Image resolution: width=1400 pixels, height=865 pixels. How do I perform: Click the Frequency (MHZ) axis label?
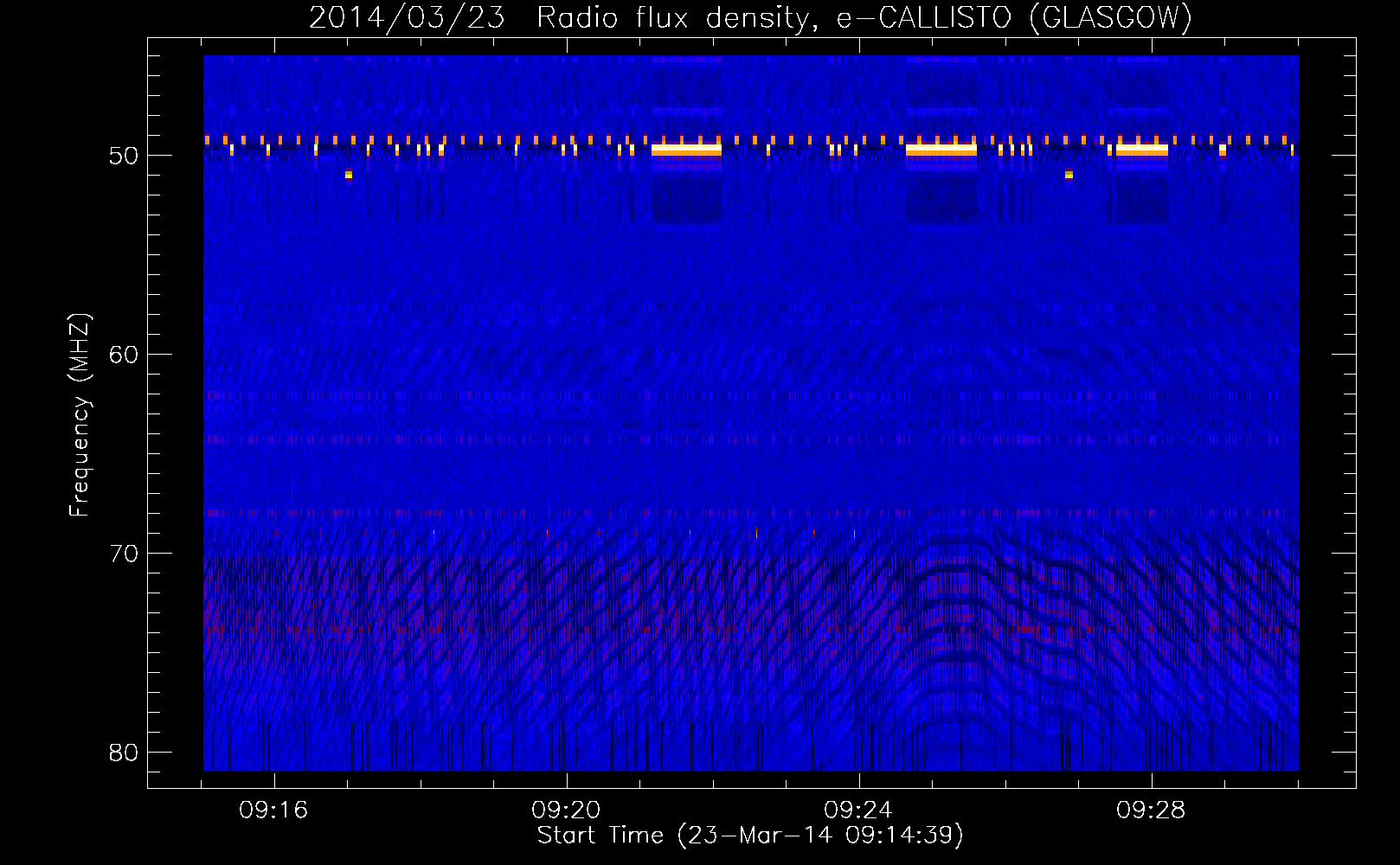[x=79, y=415]
